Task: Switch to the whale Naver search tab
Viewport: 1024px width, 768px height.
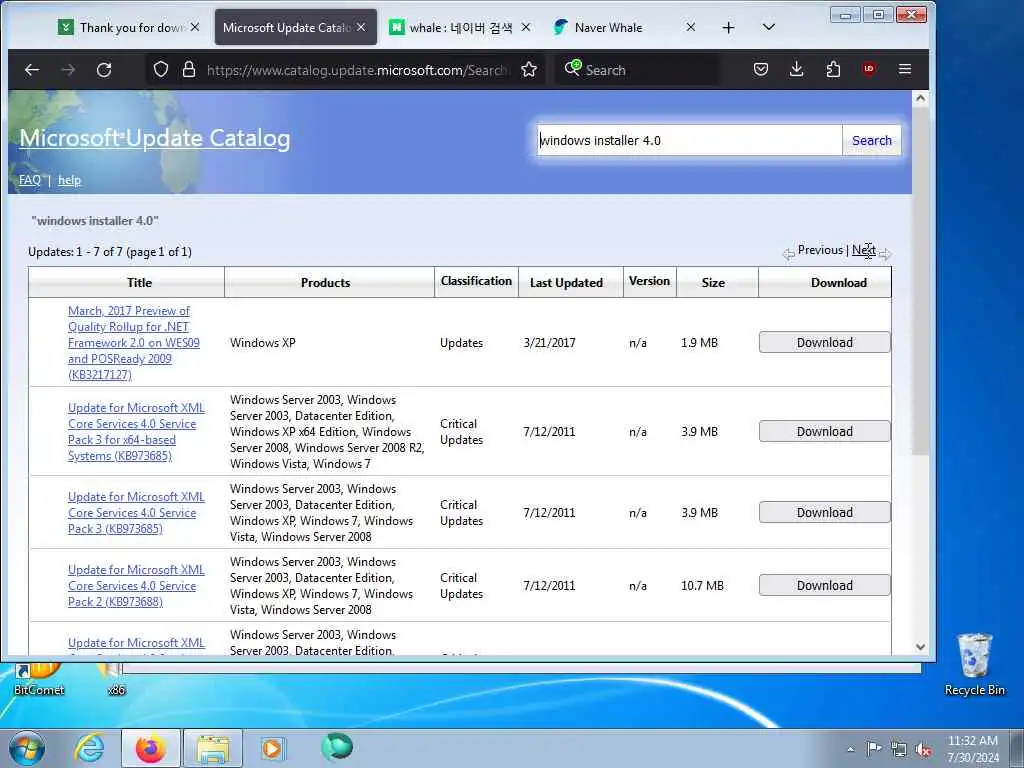Action: point(460,27)
